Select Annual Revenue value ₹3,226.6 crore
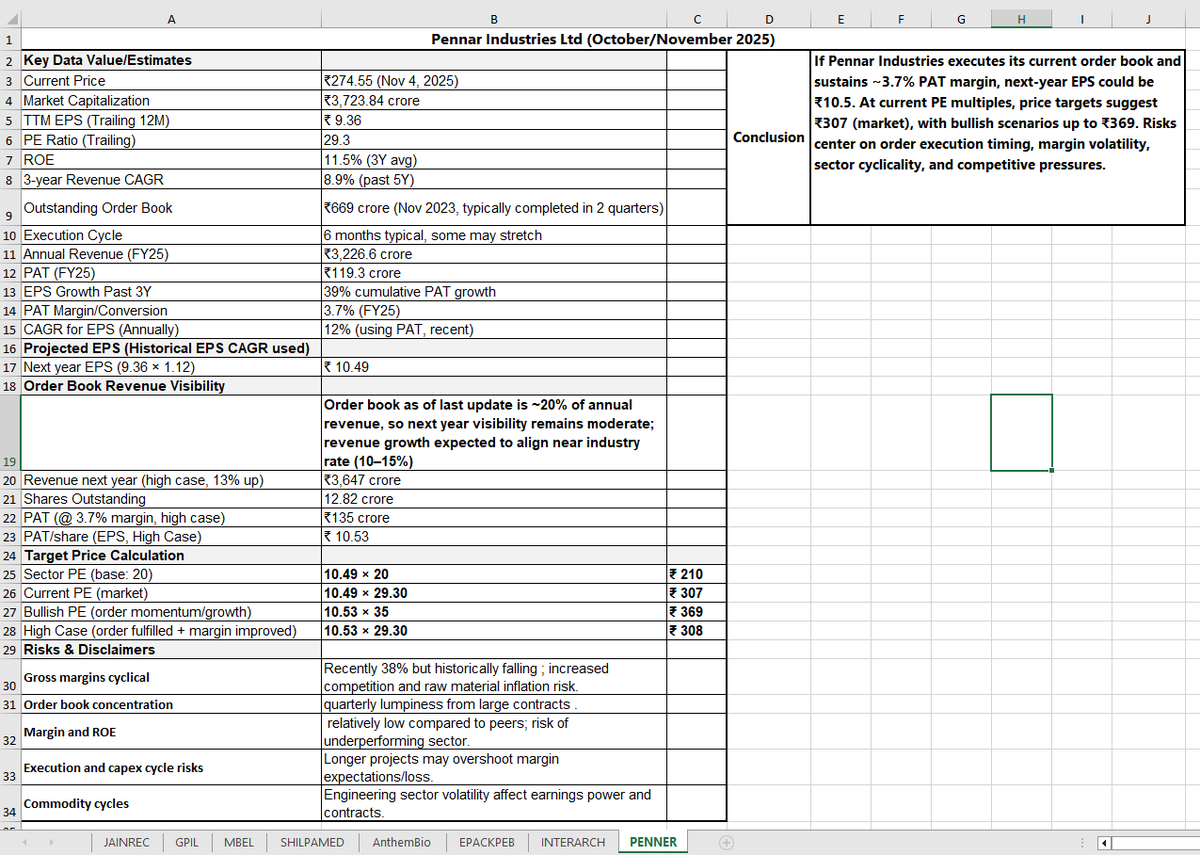The image size is (1200, 855). [494, 254]
